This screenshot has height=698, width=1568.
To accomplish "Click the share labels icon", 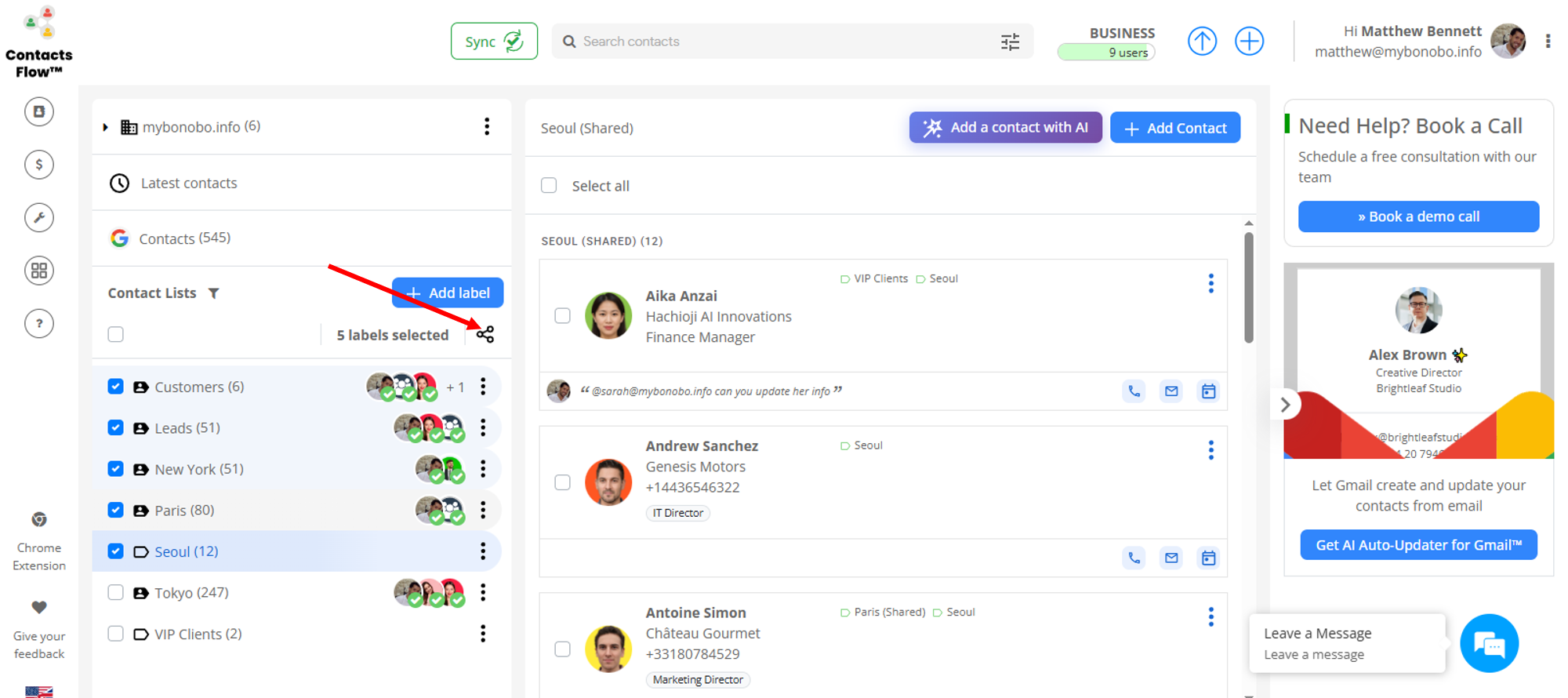I will [x=485, y=335].
